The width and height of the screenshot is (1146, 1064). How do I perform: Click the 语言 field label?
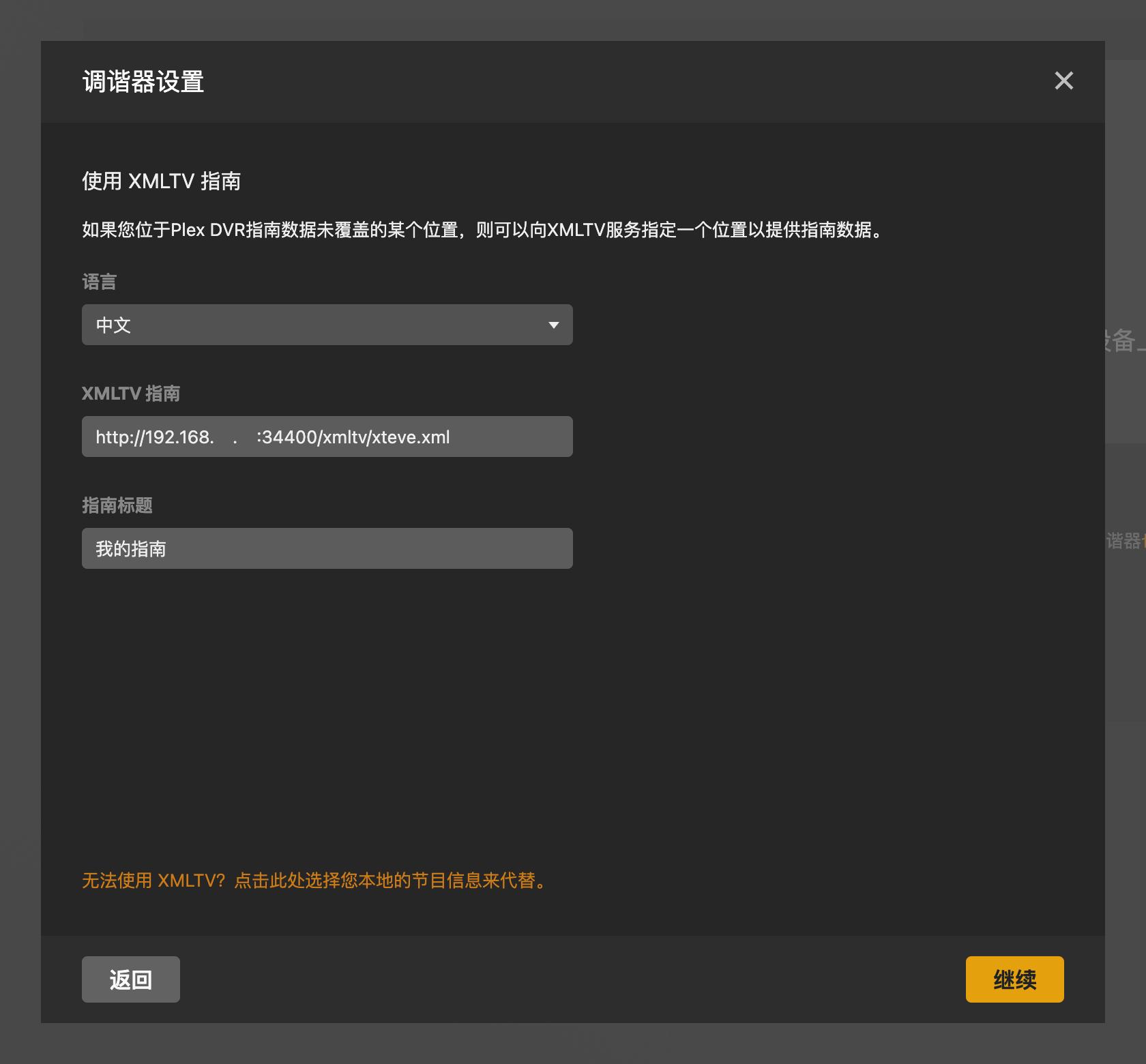[x=98, y=282]
